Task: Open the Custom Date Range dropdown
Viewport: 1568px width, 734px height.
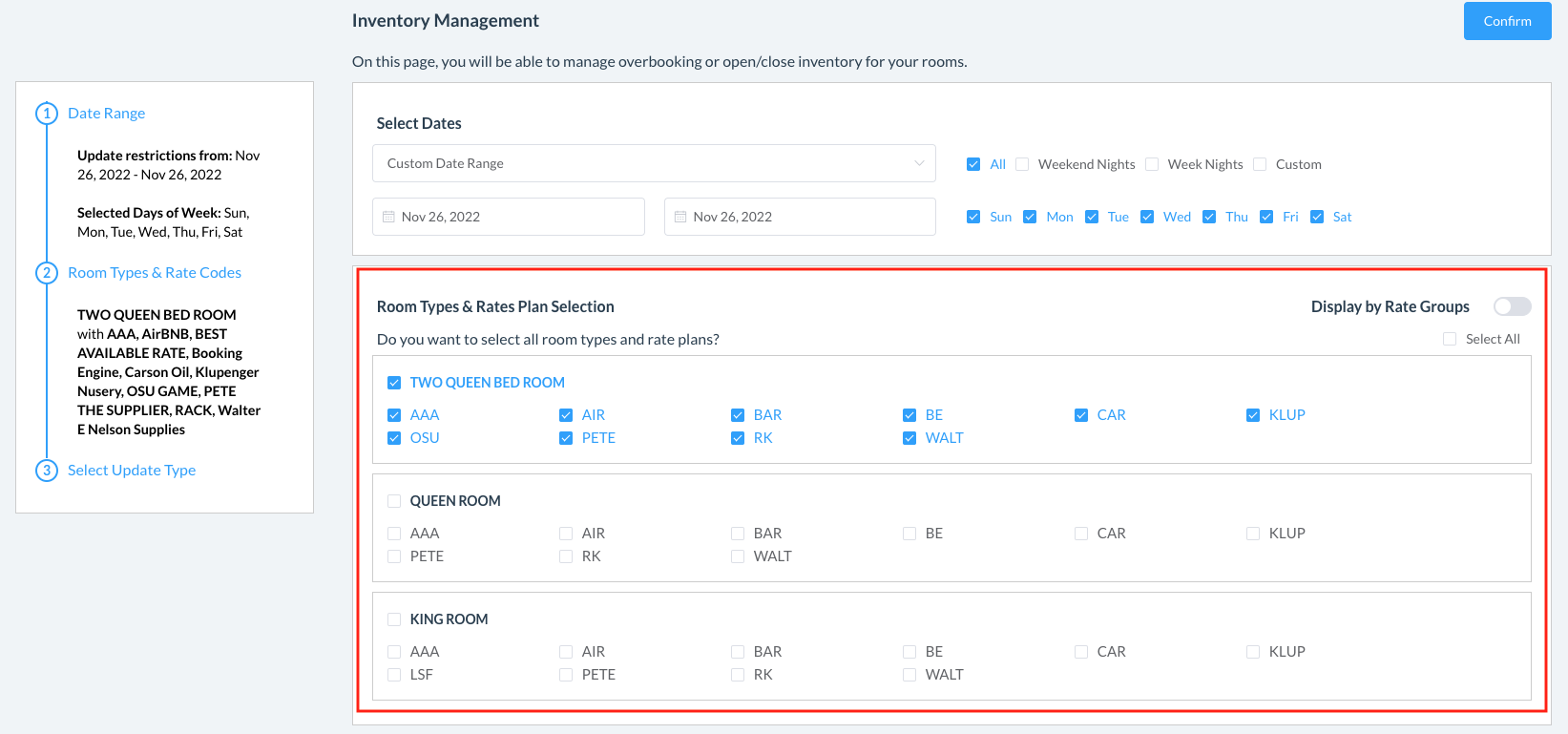Action: tap(654, 163)
